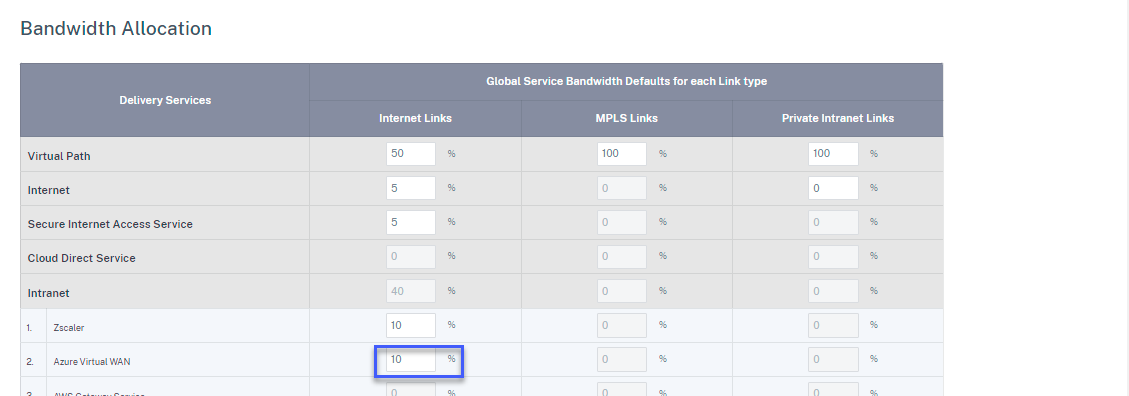Select the Intranet delivery service label
1129x396 pixels.
coord(48,293)
